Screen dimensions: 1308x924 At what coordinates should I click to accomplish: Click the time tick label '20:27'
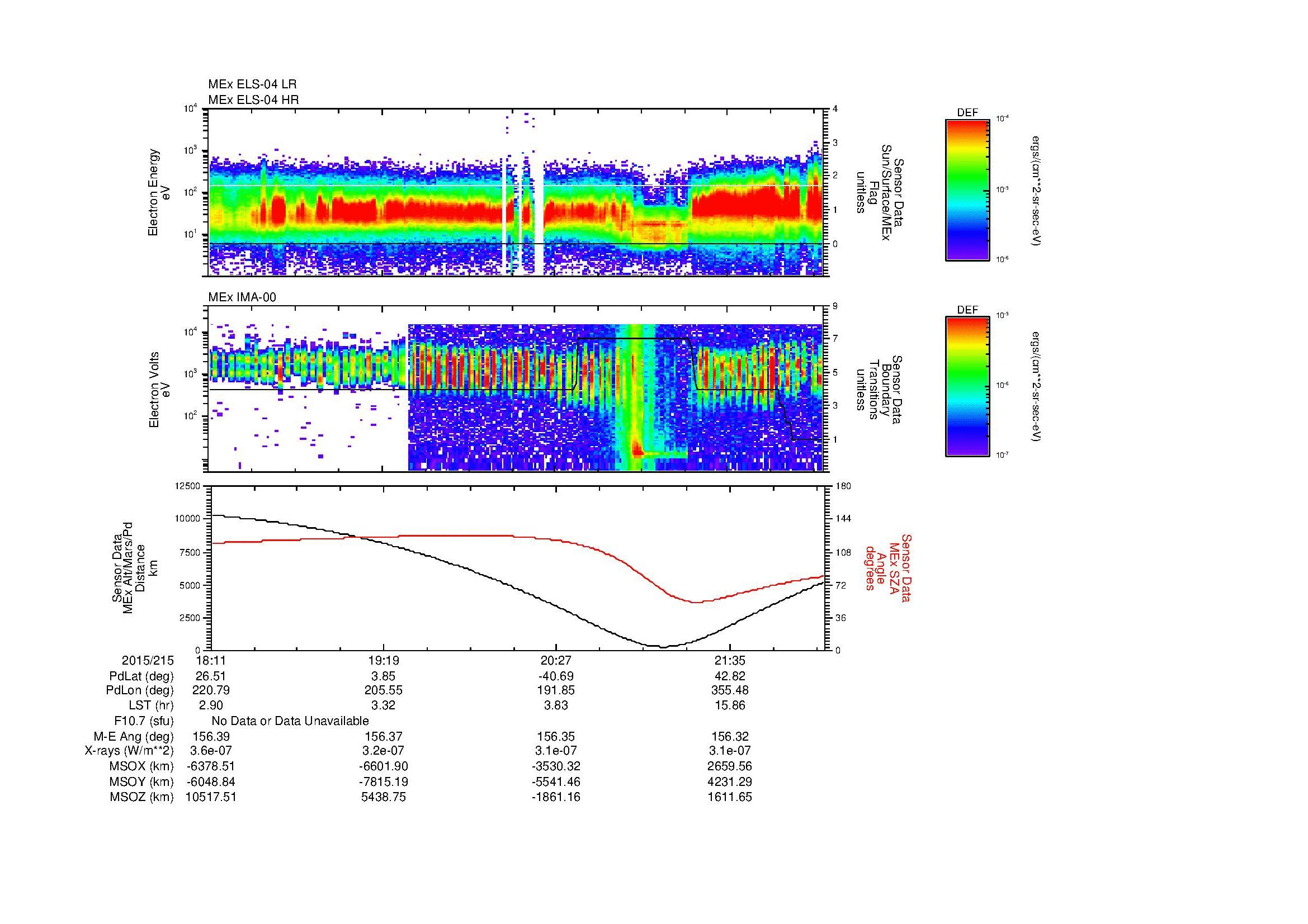coord(555,661)
